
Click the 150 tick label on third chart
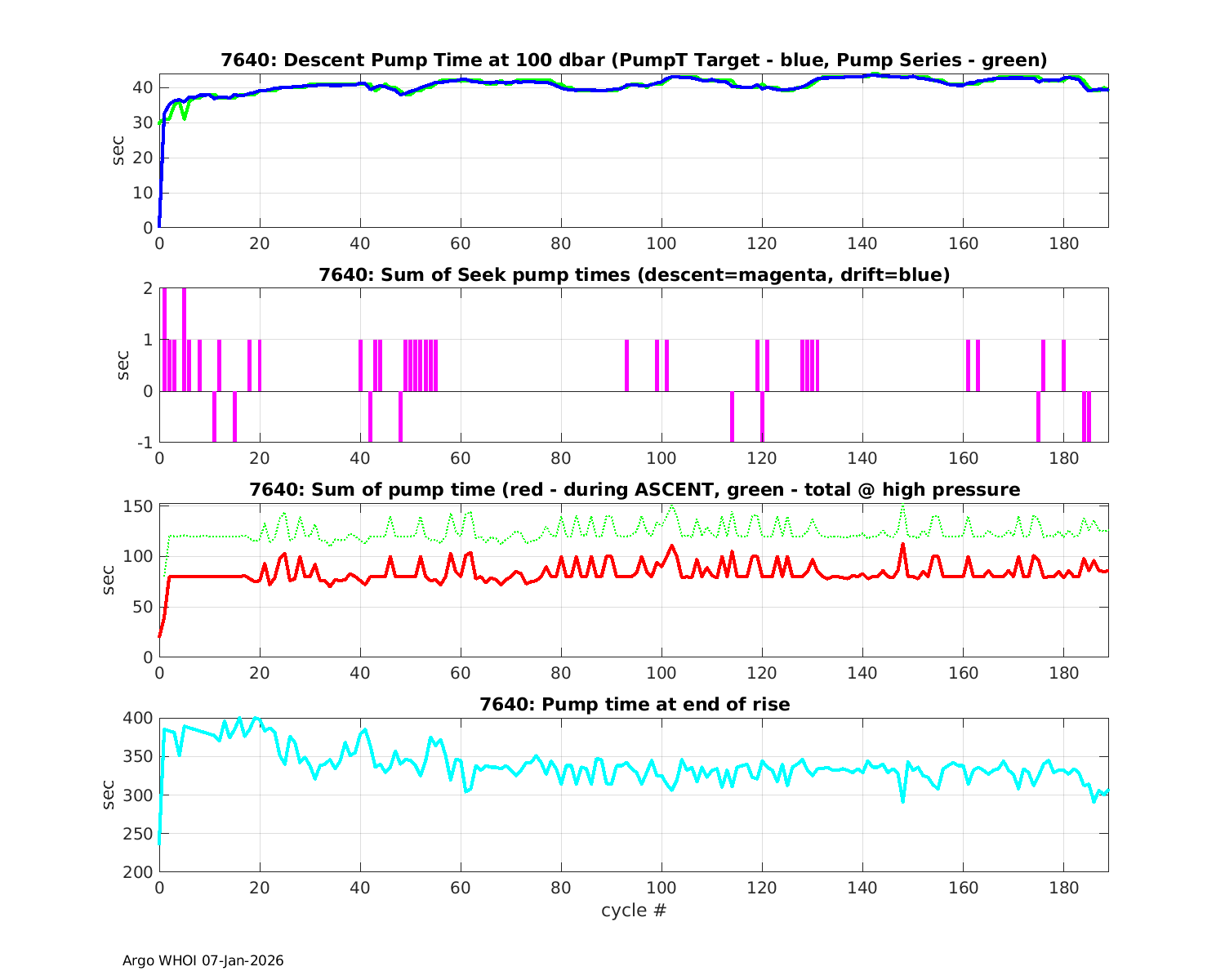[138, 506]
